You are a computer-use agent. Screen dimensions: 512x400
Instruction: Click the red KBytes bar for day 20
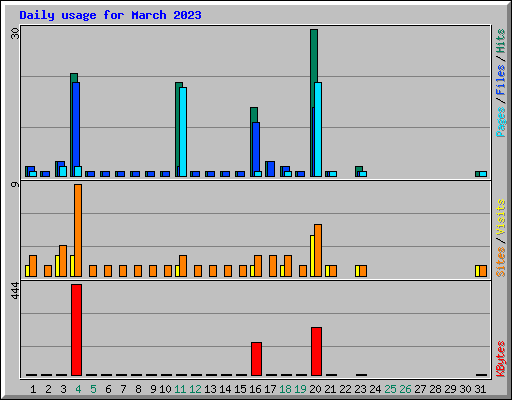tap(316, 351)
